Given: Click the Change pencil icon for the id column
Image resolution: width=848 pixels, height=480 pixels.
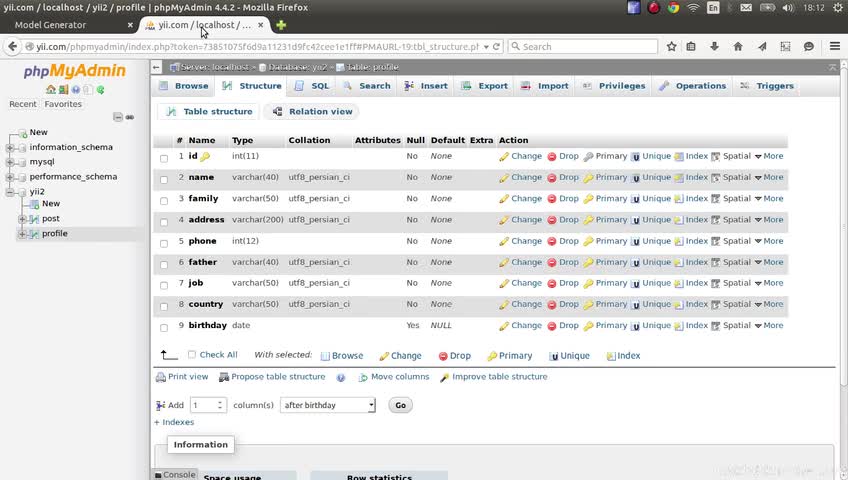Looking at the screenshot, I should point(504,157).
